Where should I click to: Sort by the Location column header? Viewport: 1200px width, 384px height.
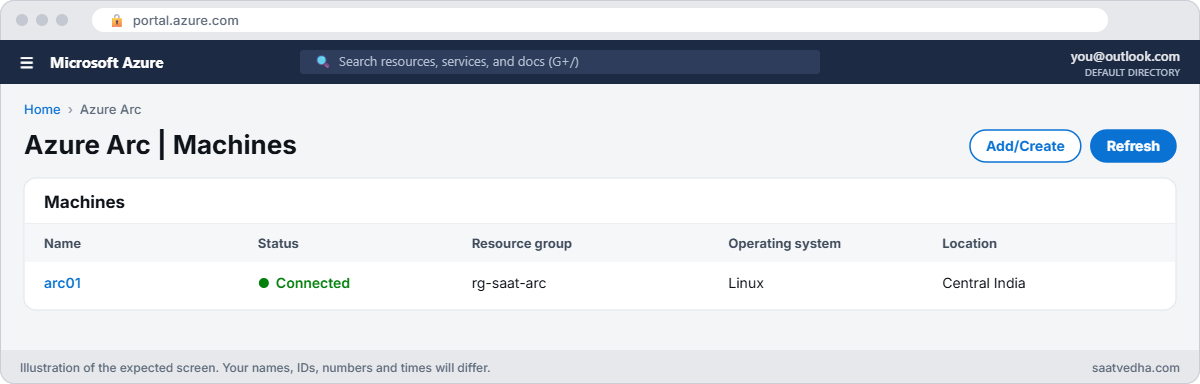point(969,243)
